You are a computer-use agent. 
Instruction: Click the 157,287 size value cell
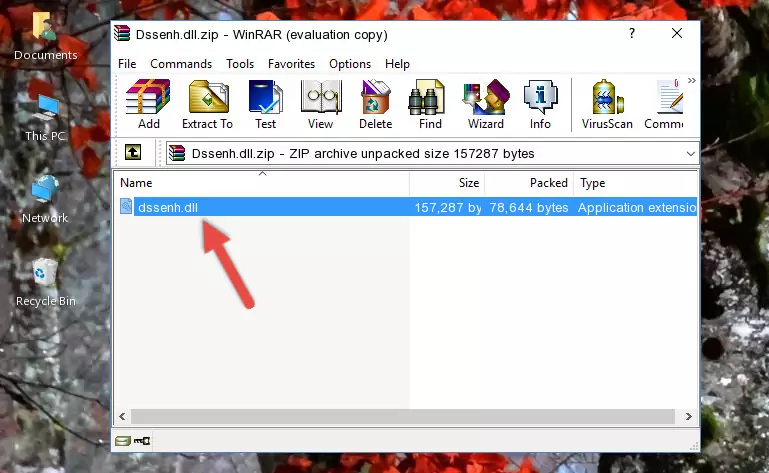[x=448, y=208]
